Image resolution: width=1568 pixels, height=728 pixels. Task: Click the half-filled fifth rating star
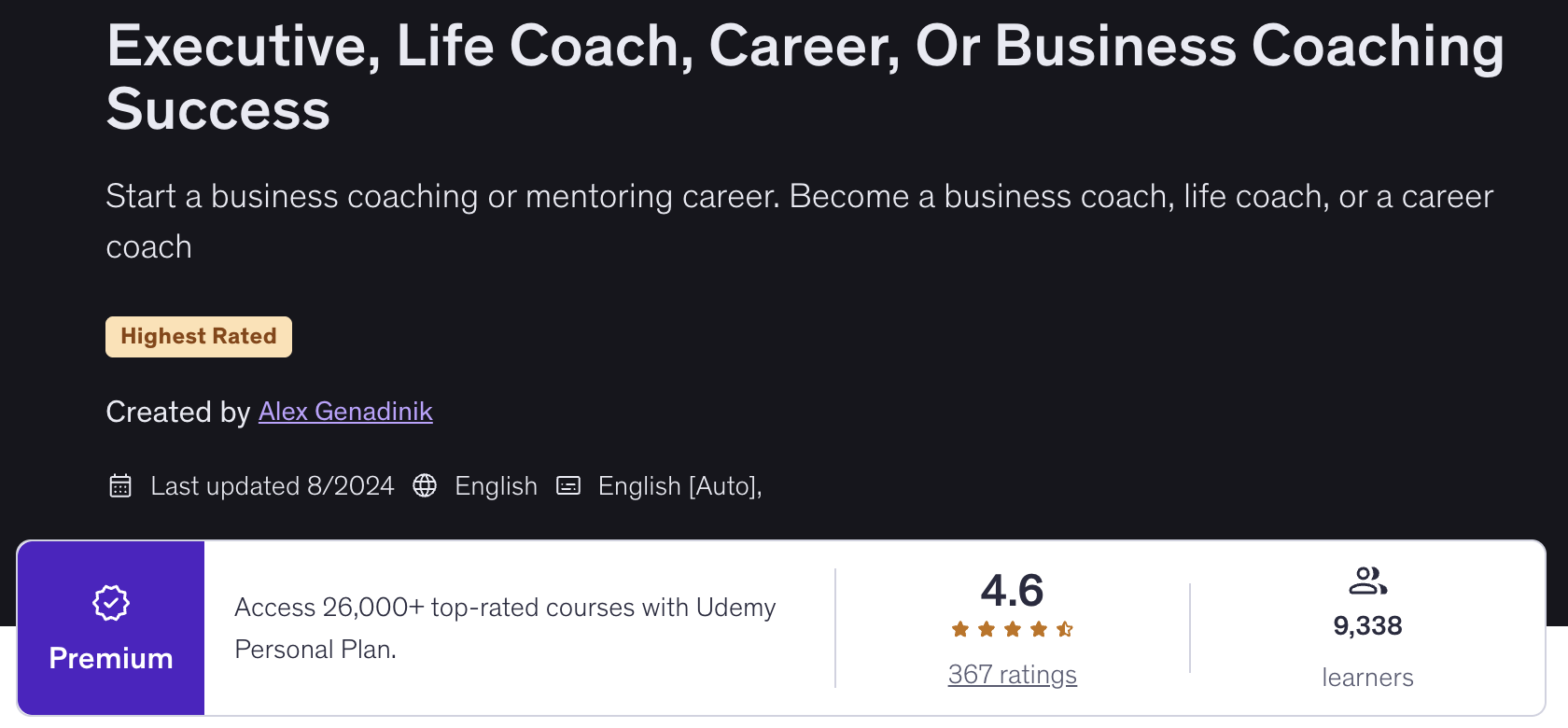[x=1065, y=629]
